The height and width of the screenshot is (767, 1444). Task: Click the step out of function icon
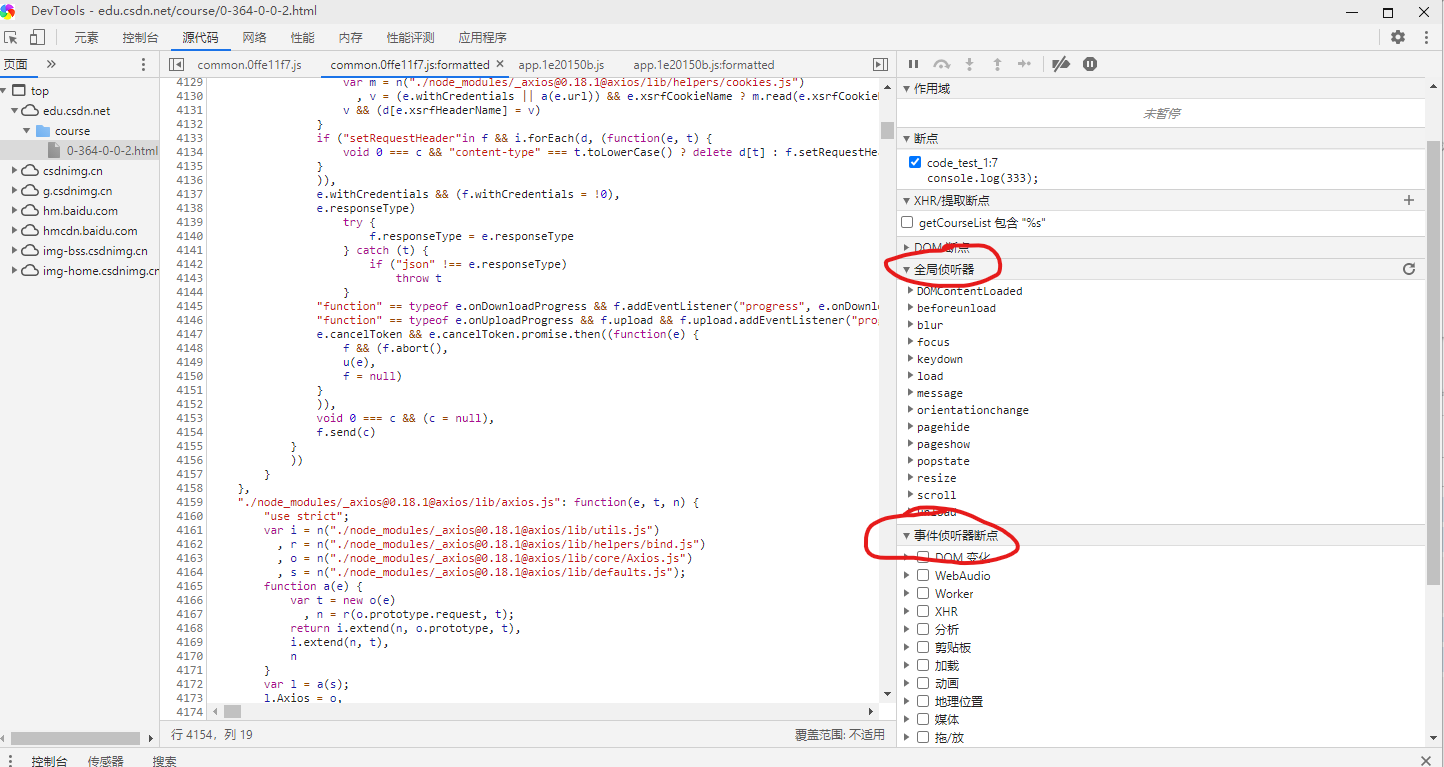click(997, 64)
